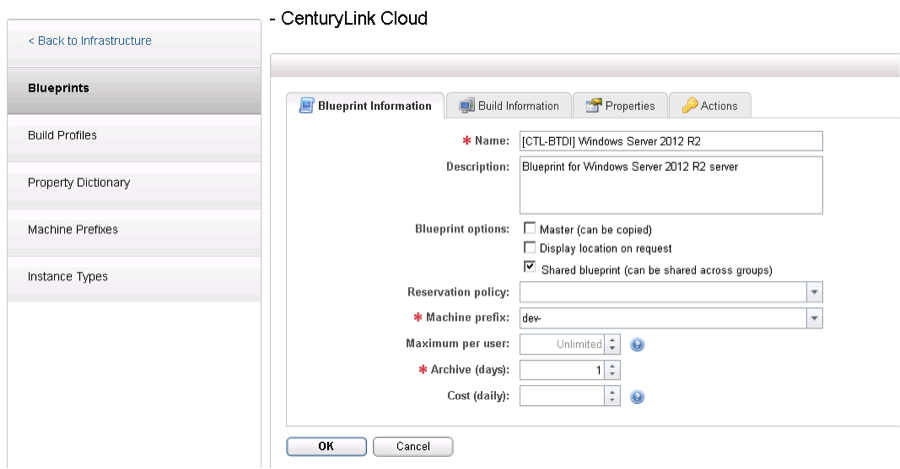Image resolution: width=900 pixels, height=469 pixels.
Task: Switch to Blueprint Information tab
Action: coord(365,106)
